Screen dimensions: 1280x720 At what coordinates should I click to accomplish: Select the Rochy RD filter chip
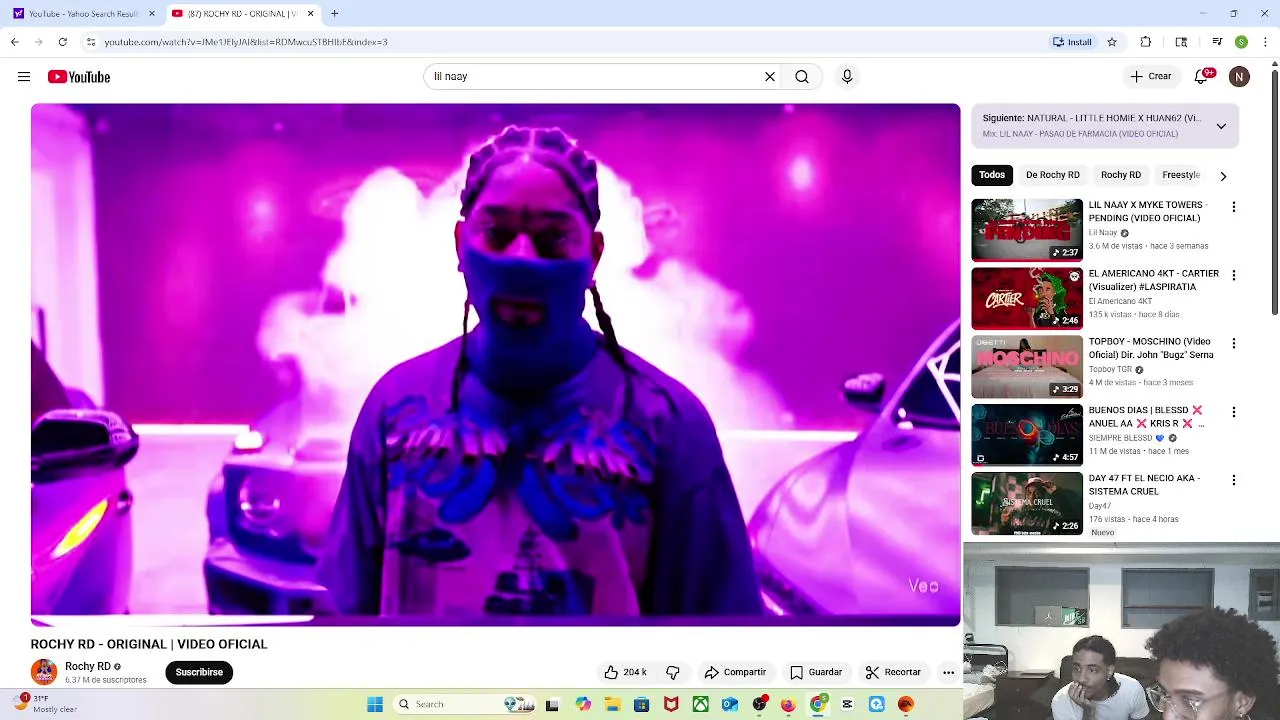(x=1121, y=175)
